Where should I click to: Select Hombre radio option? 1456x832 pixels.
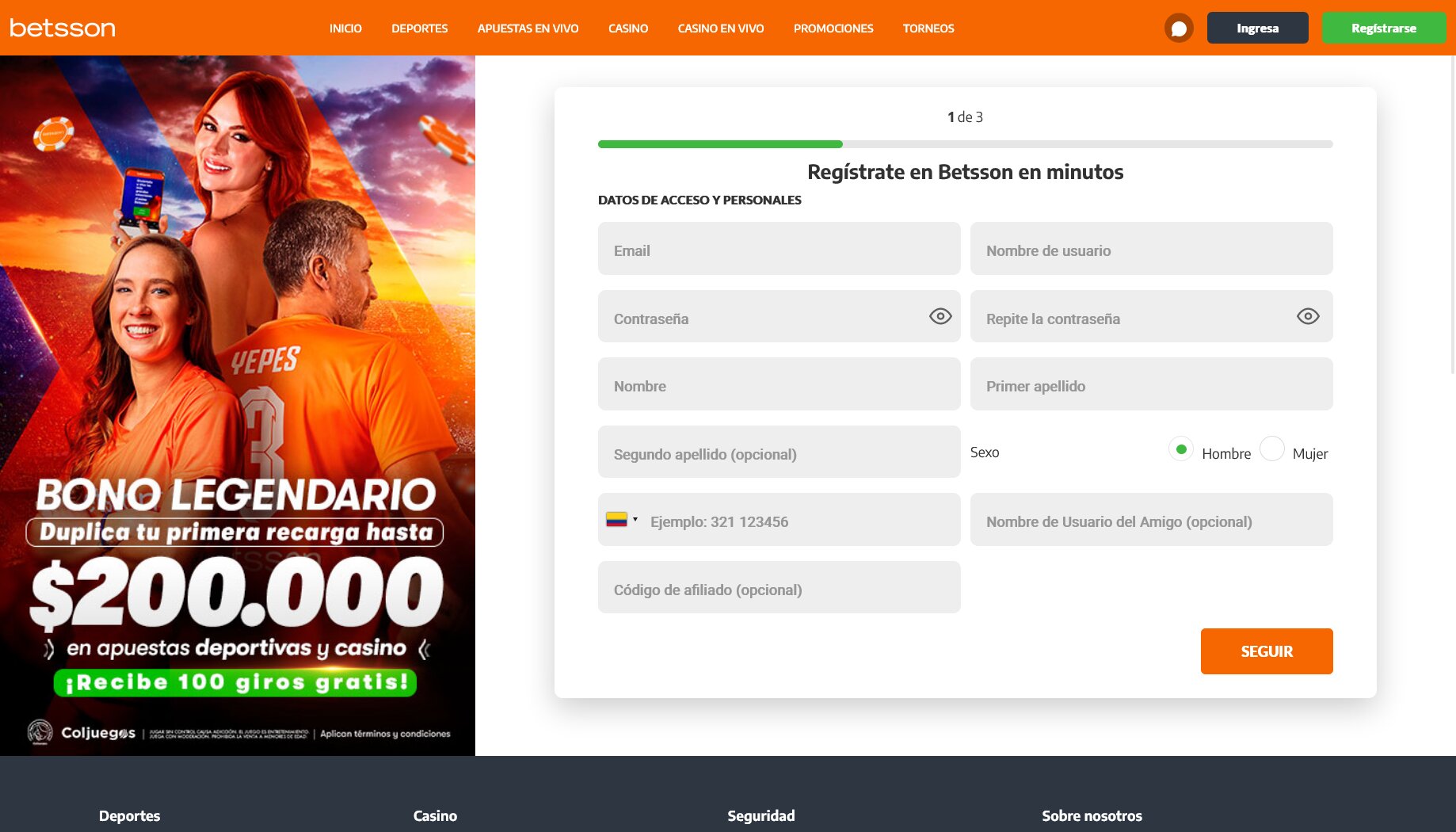pos(1181,449)
